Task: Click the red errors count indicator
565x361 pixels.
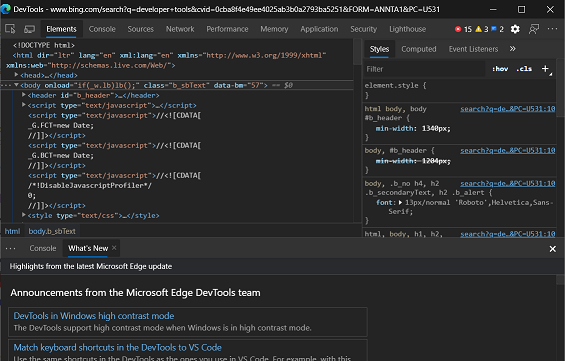Action: tap(463, 29)
